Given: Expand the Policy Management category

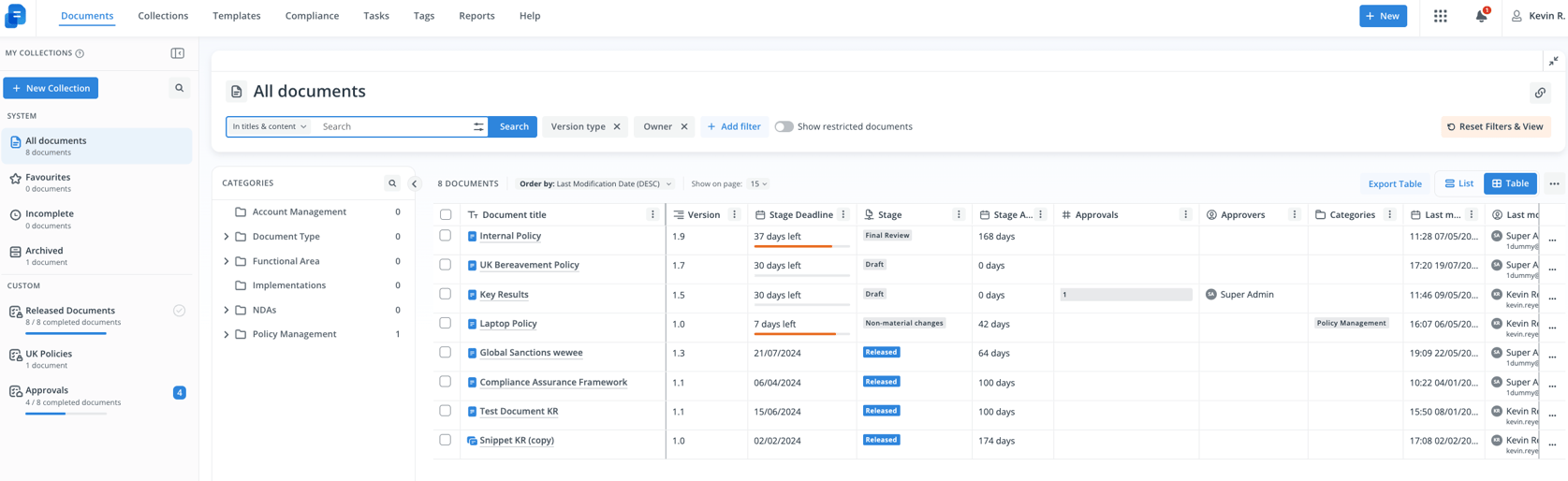Looking at the screenshot, I should click(x=227, y=334).
